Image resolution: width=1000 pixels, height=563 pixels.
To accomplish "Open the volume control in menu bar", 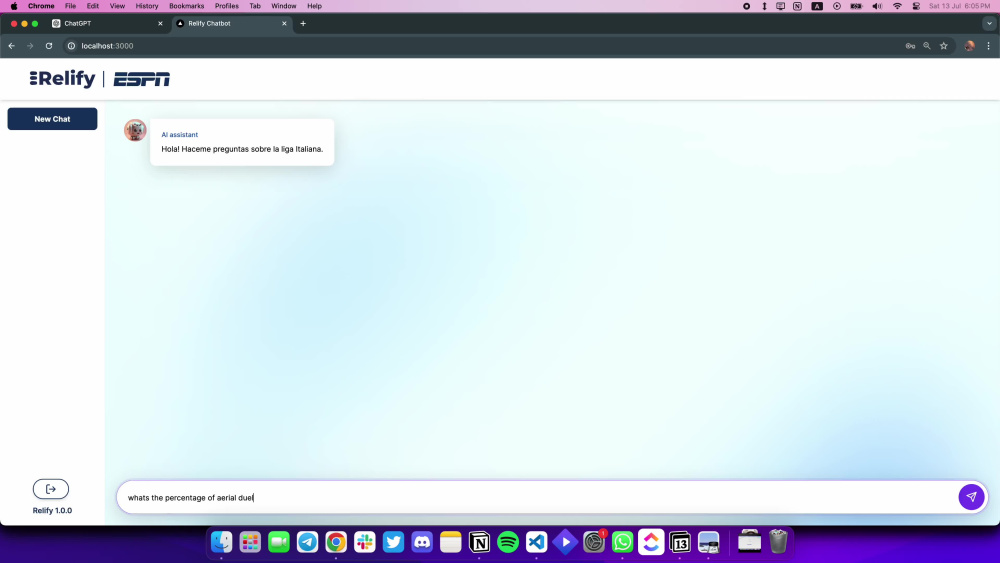I will tap(878, 6).
